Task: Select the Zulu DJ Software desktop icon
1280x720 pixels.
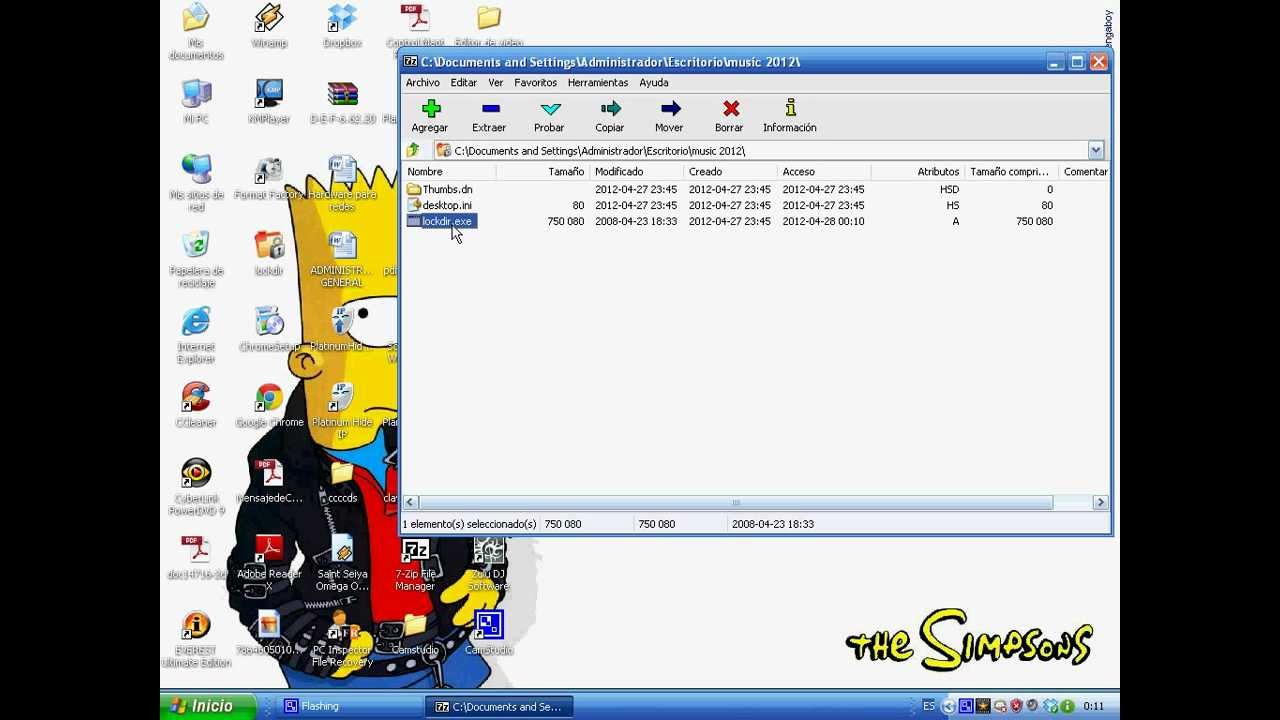Action: click(x=488, y=563)
